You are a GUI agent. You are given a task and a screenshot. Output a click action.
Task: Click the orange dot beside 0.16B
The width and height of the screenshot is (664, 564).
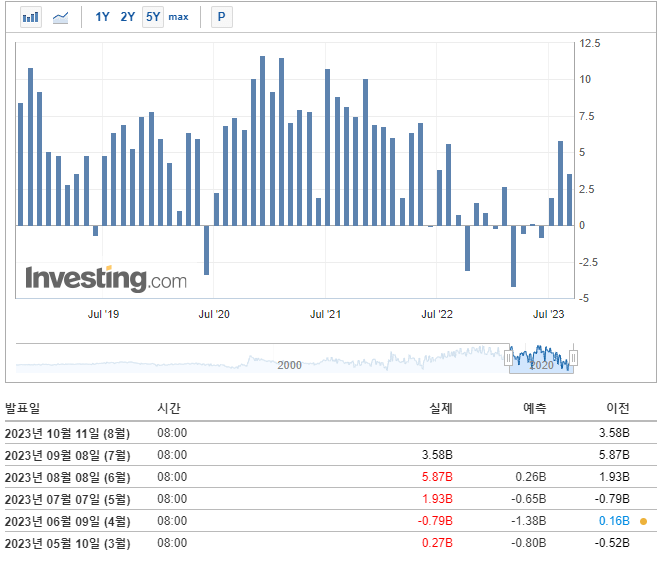coord(644,521)
